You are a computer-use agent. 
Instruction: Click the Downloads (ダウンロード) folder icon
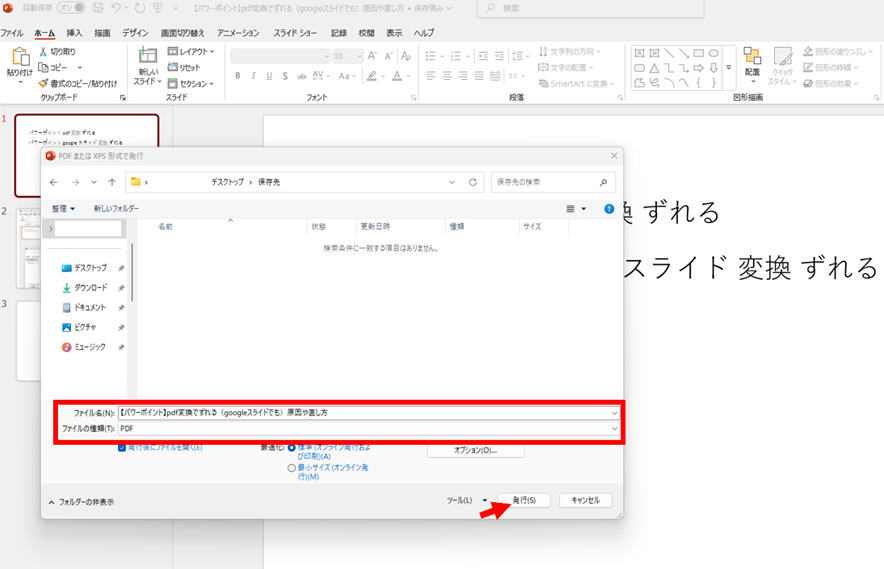67,287
